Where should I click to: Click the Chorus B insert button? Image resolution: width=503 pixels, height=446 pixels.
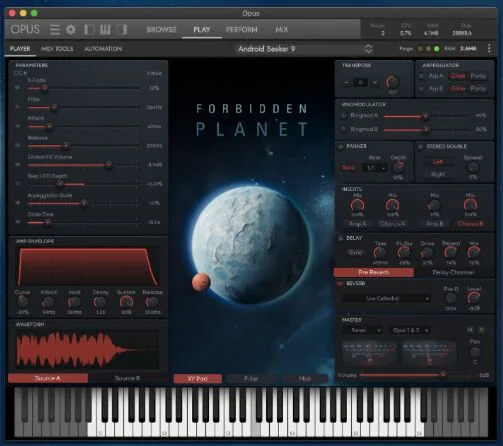tap(470, 224)
